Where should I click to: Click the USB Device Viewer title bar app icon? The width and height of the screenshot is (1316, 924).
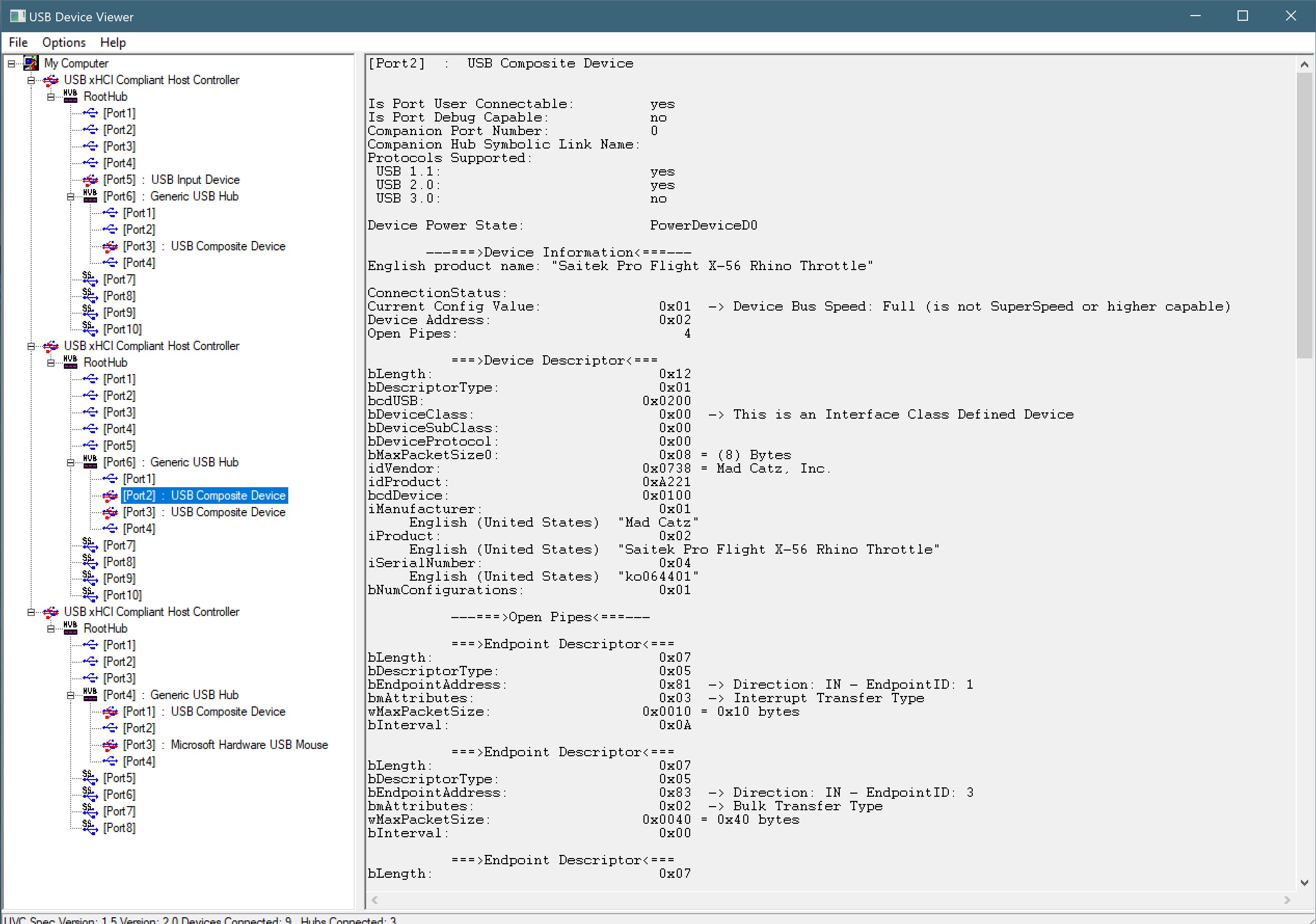click(18, 16)
